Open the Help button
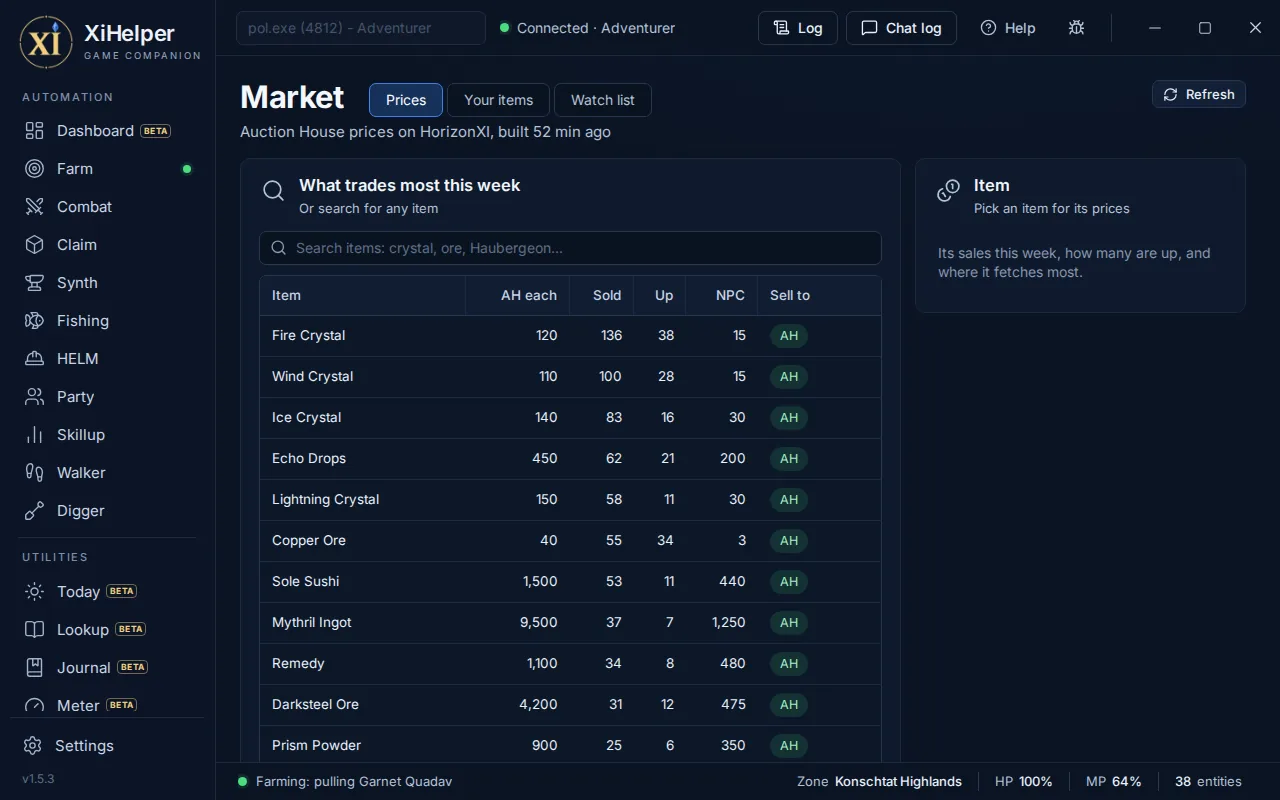Image resolution: width=1280 pixels, height=800 pixels. (1008, 28)
